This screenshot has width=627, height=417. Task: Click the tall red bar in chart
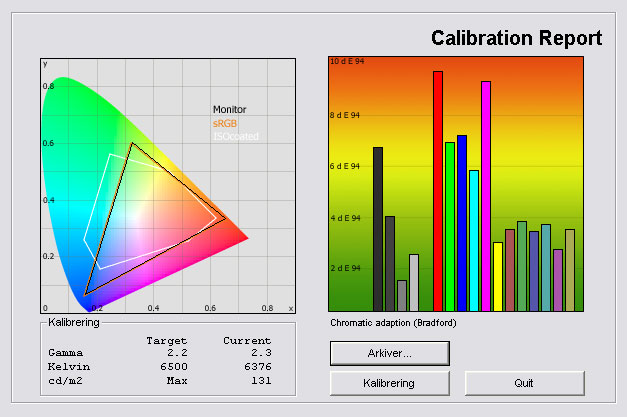pyautogui.click(x=437, y=190)
